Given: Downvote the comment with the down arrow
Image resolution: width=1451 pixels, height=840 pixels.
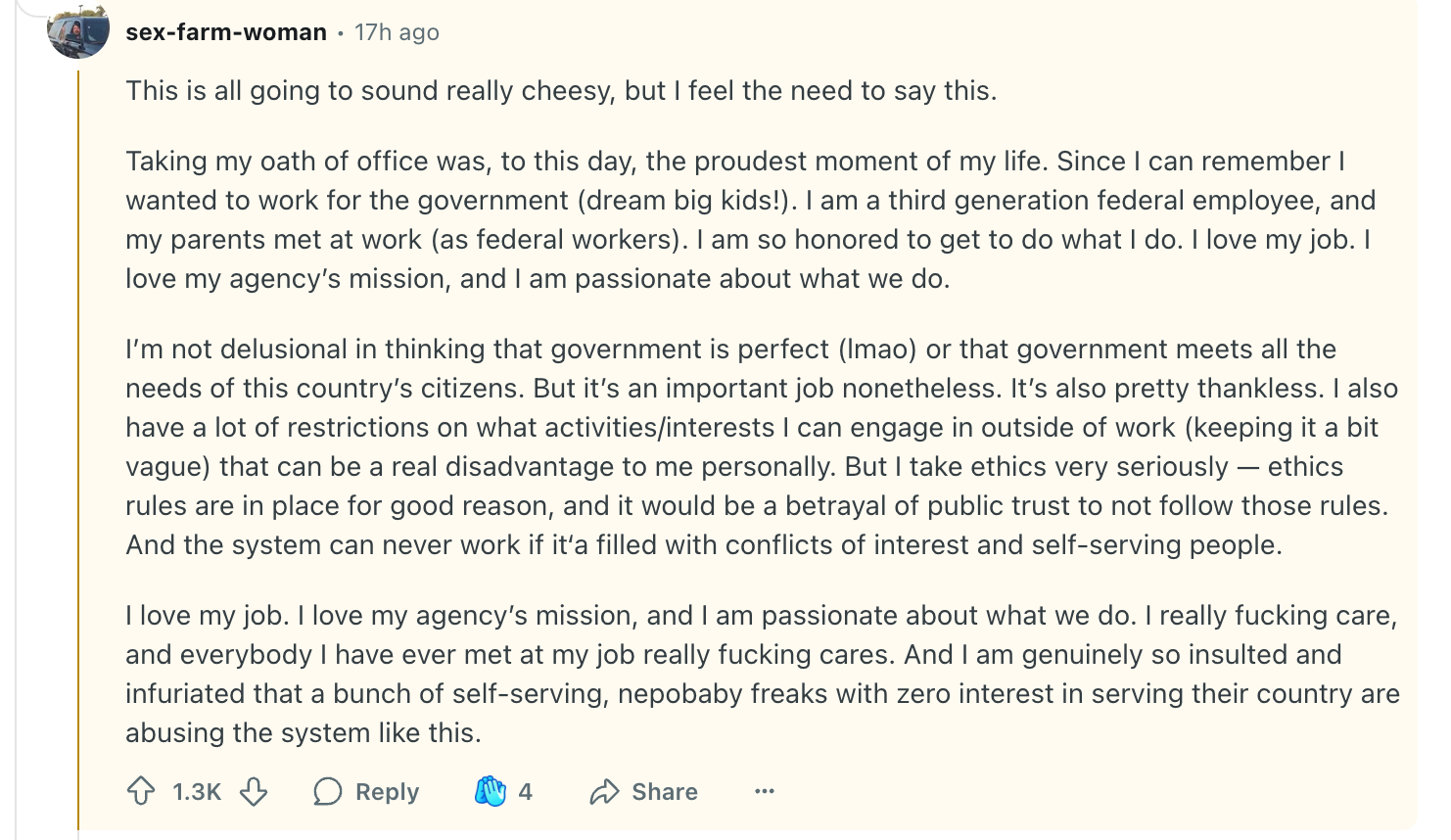Looking at the screenshot, I should 254,791.
